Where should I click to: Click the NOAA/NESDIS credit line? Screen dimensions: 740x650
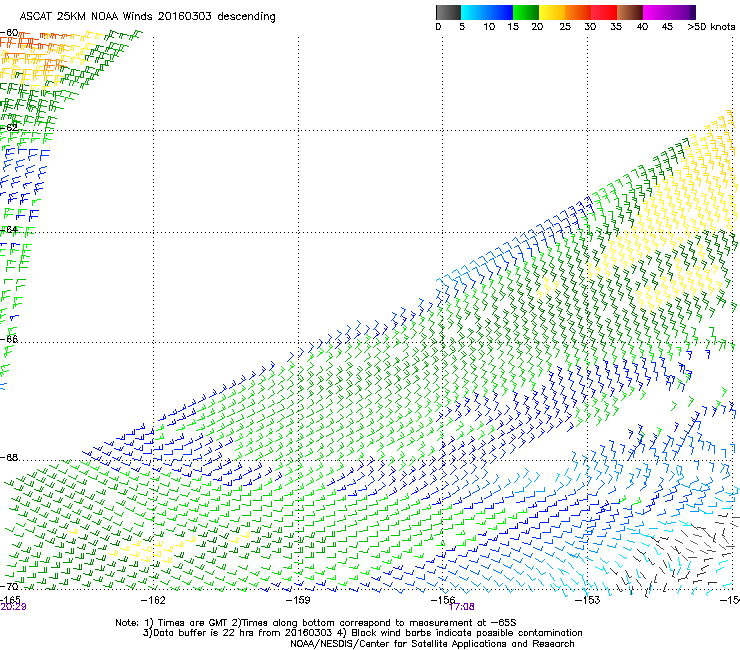[x=432, y=644]
